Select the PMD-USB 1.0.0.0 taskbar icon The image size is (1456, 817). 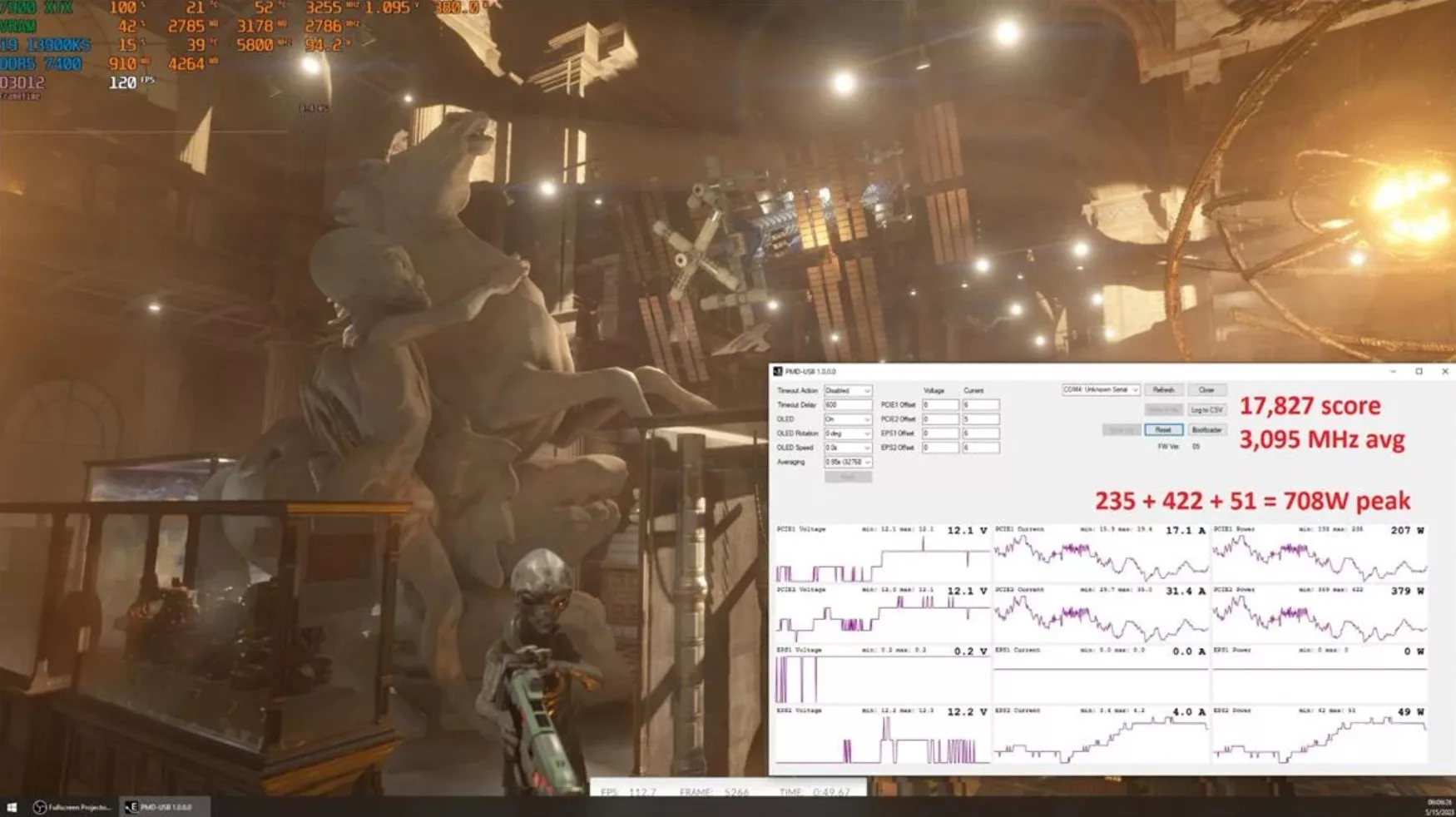[158, 805]
